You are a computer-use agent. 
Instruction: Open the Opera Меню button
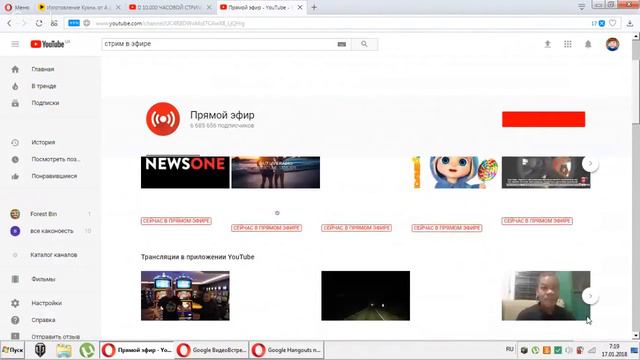pos(17,7)
